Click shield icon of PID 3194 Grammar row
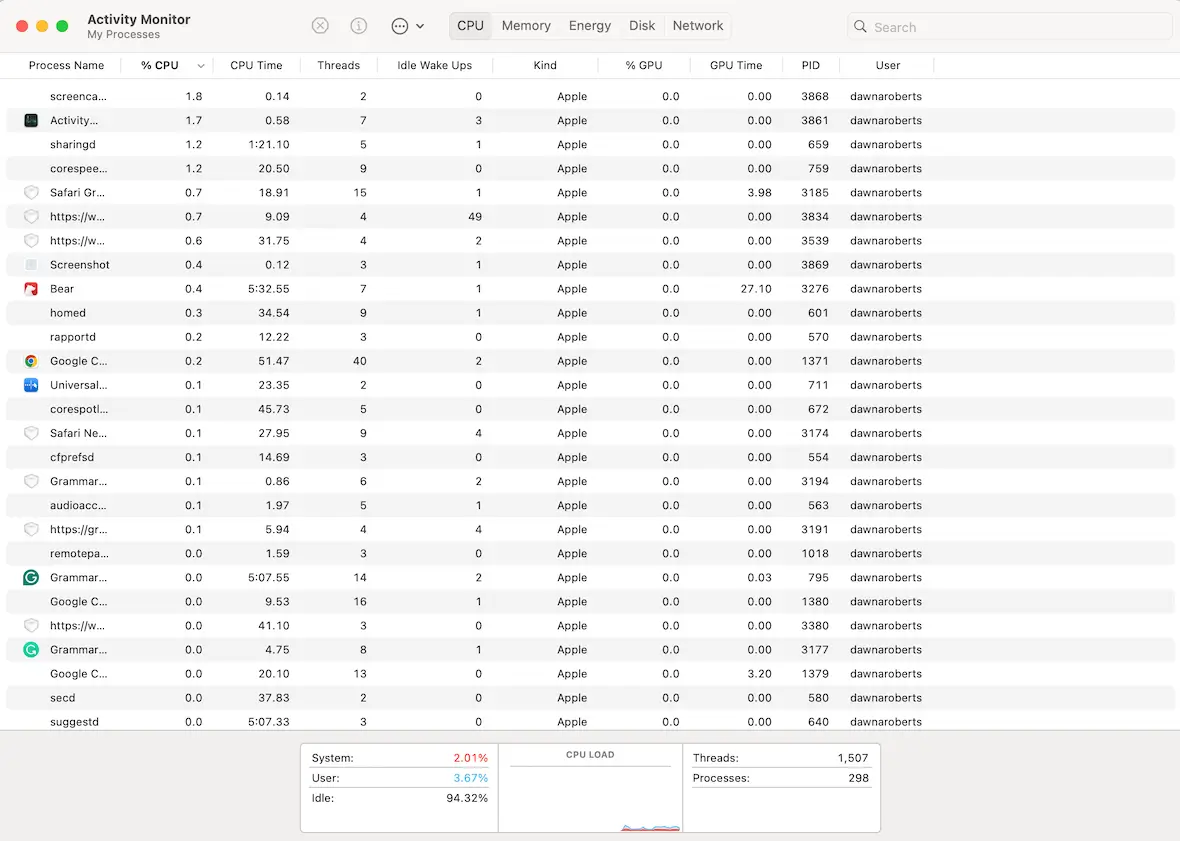The height and width of the screenshot is (841, 1180). coord(31,481)
